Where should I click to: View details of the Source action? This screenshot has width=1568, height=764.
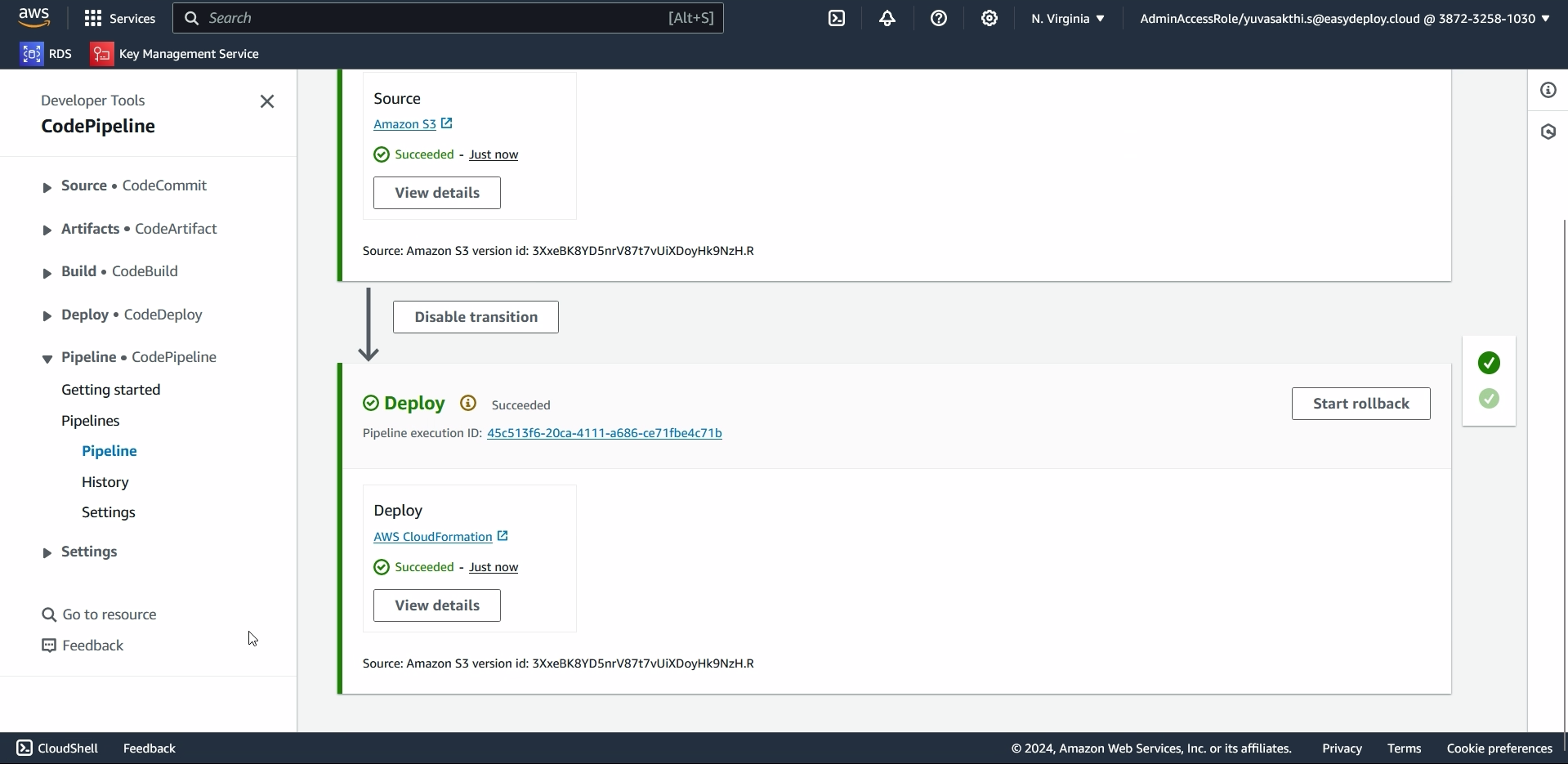(436, 193)
